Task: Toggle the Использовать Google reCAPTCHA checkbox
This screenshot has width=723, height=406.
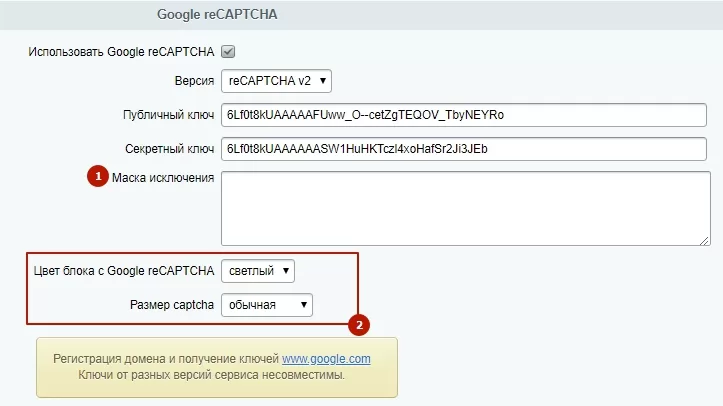Action: click(x=228, y=52)
